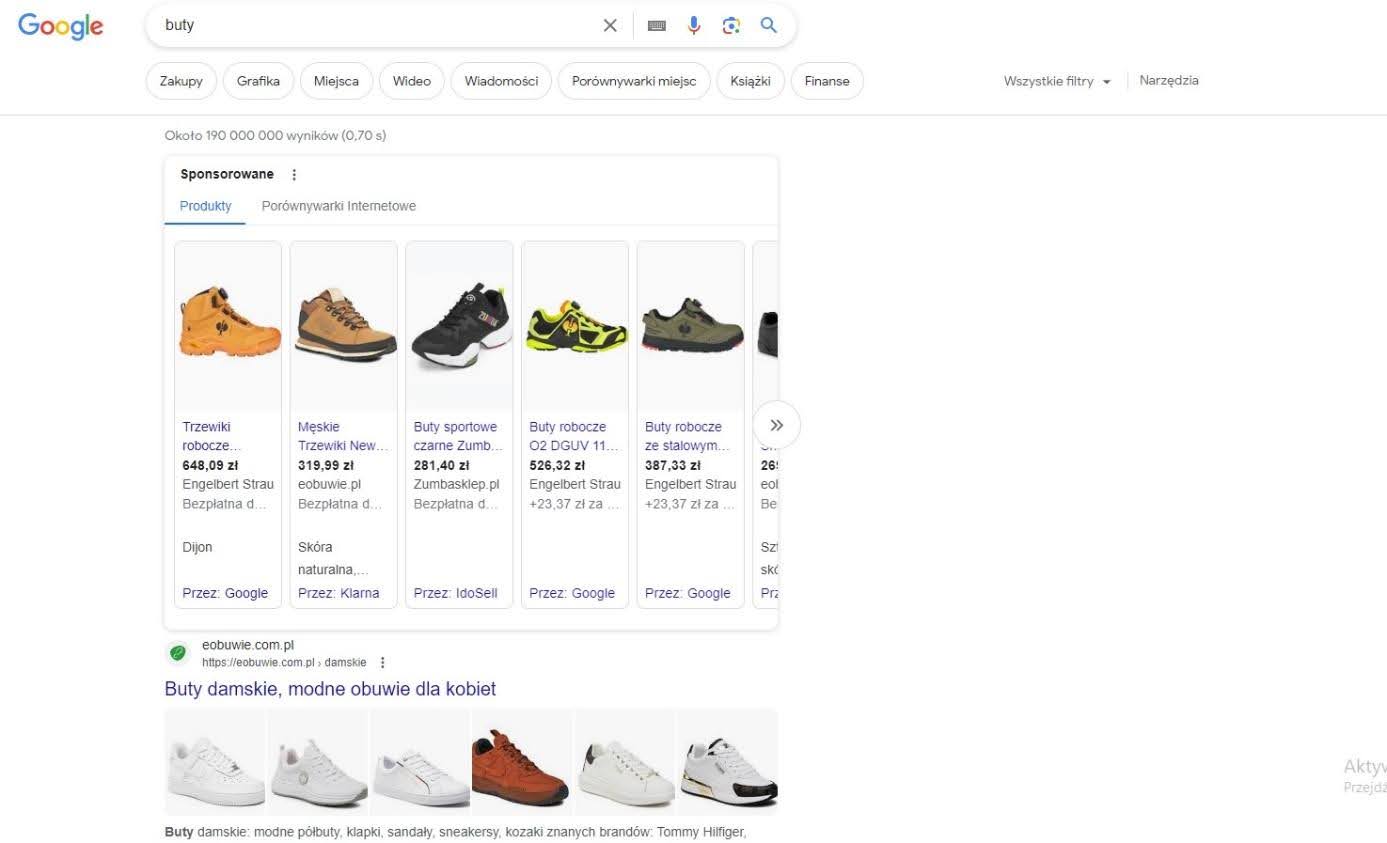
Task: Open 'Buty robocze O2 DGUV 11...' link
Action: tap(575, 436)
